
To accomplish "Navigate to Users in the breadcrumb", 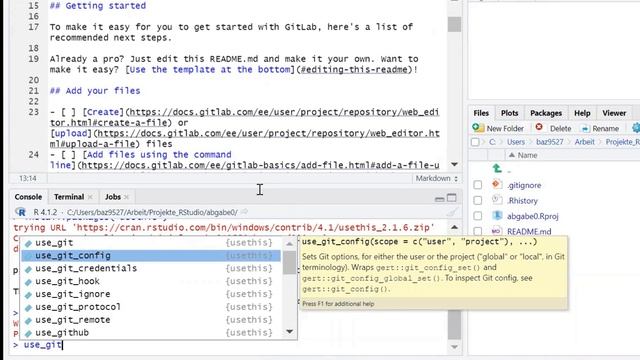I will coord(516,142).
